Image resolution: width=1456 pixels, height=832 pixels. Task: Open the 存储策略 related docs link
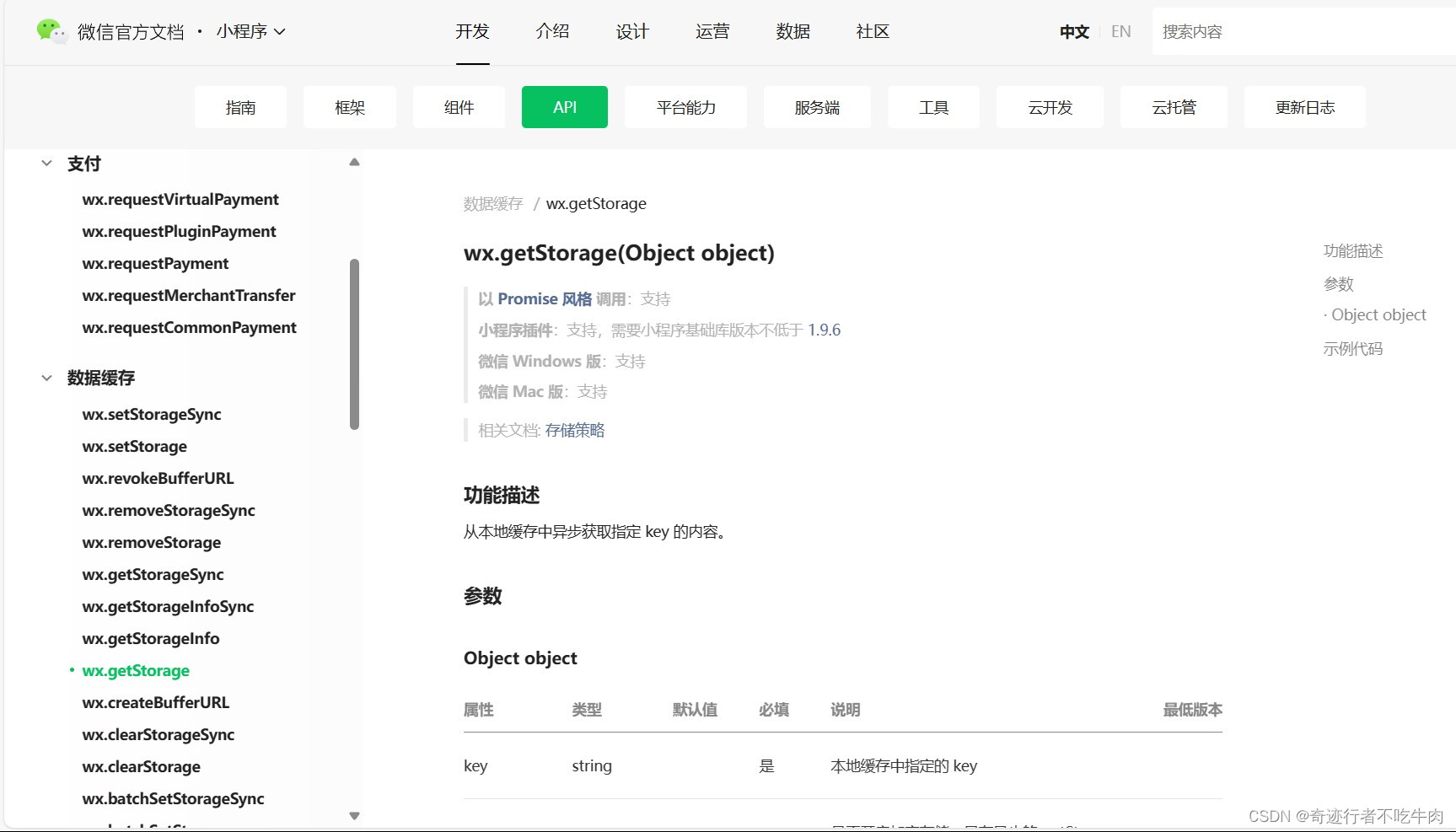click(574, 430)
